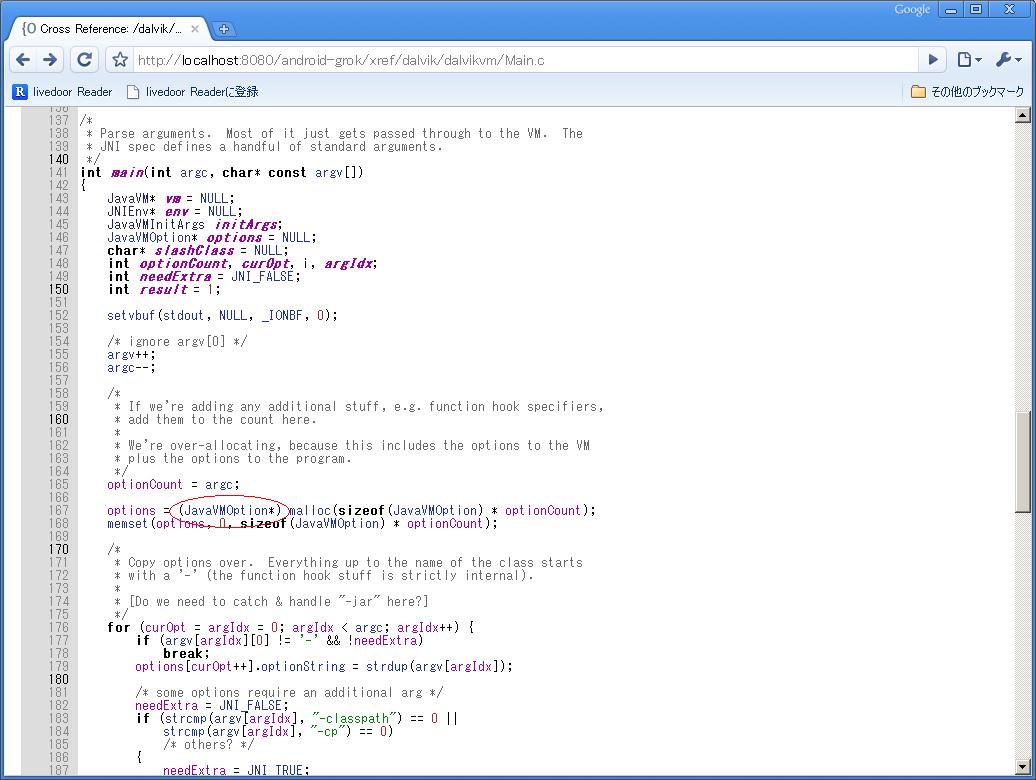The width and height of the screenshot is (1036, 780).
Task: Open the wrench customize menu
Action: [1008, 60]
